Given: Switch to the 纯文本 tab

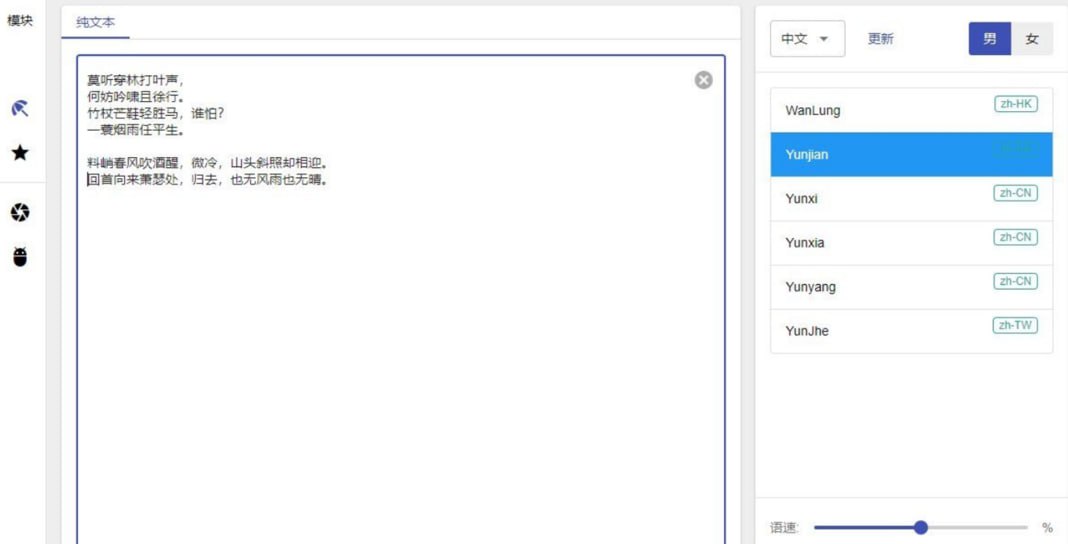Looking at the screenshot, I should [x=96, y=22].
